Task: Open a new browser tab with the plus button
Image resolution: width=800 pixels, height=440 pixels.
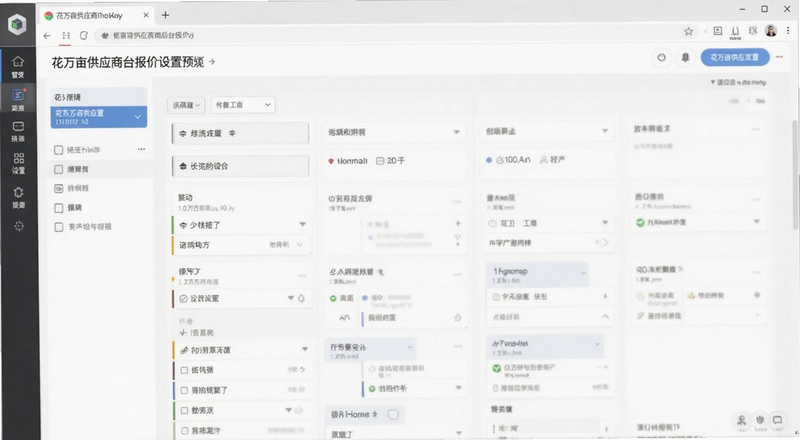Action: (165, 15)
